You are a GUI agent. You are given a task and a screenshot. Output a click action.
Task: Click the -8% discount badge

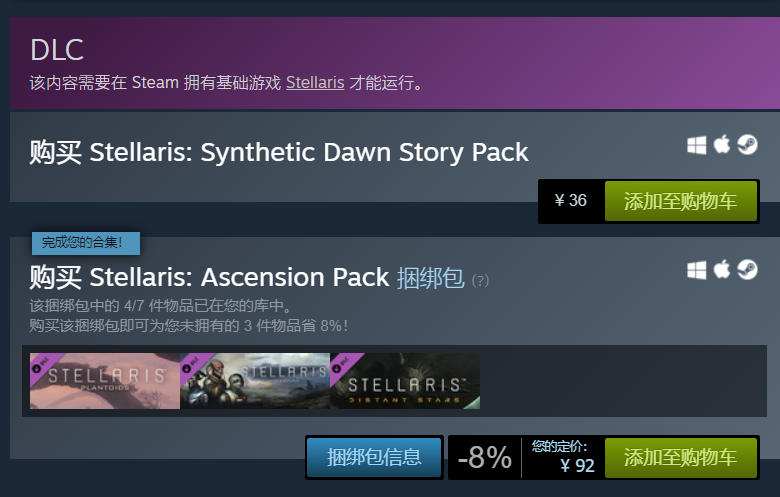click(485, 457)
